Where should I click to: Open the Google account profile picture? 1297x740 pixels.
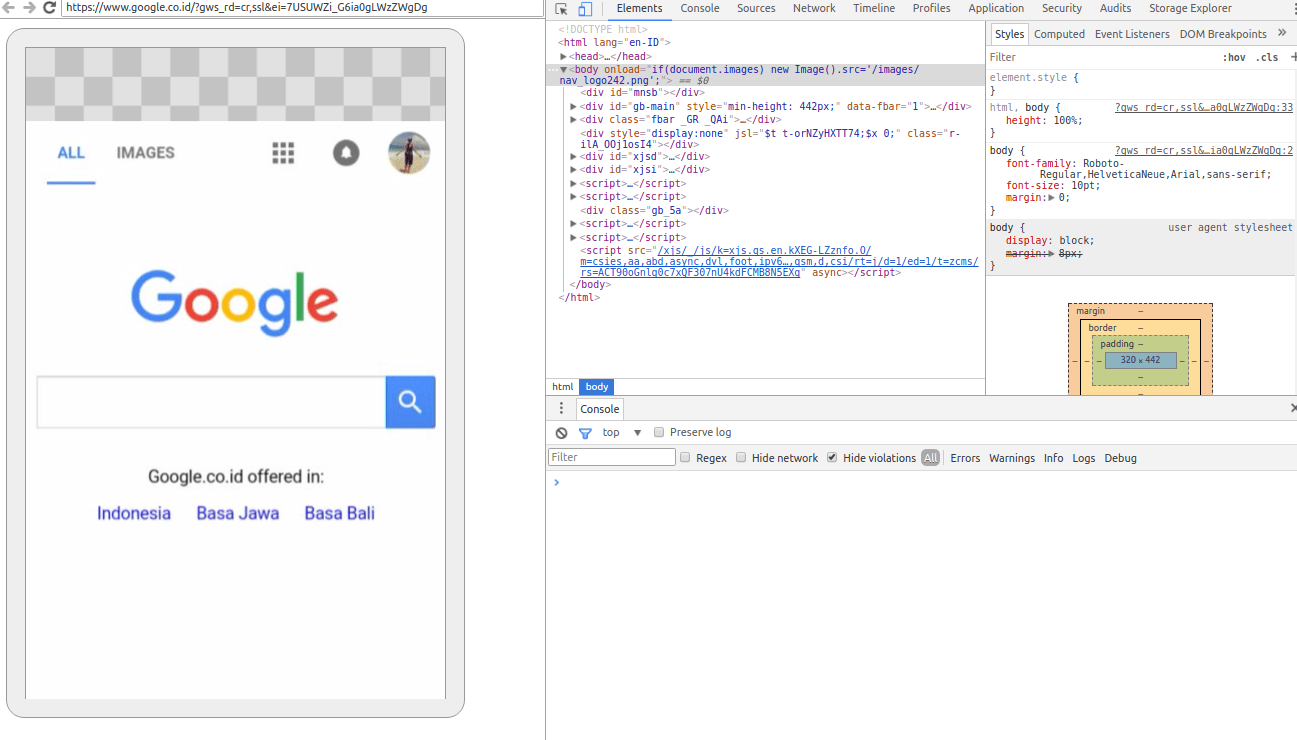pos(409,153)
